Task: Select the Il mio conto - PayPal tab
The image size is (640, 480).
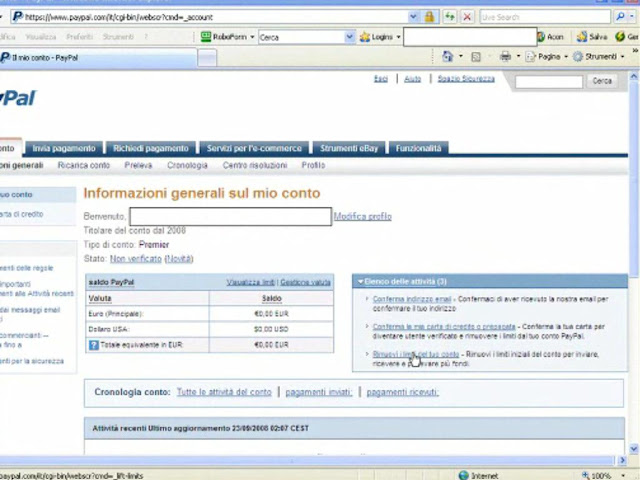Action: point(98,58)
